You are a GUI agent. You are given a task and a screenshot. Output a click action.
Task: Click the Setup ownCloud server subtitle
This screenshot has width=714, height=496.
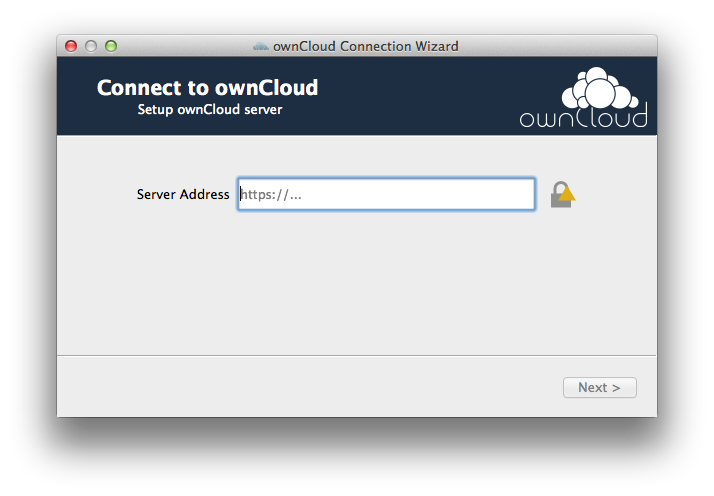[x=210, y=110]
